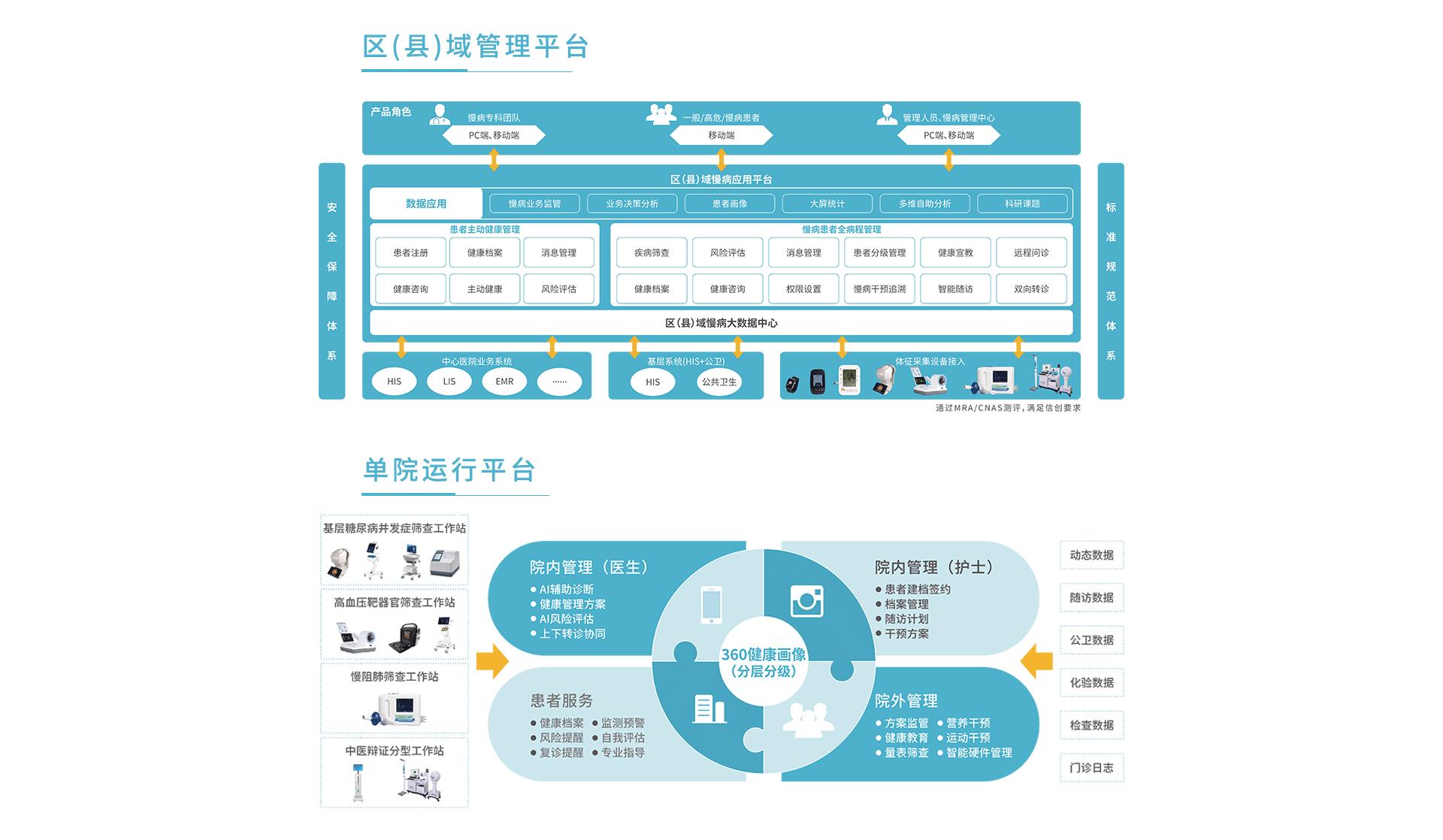The image size is (1443, 840).
Task: Click the PC端、移动端 label under 慢病专科团队
Action: [494, 135]
